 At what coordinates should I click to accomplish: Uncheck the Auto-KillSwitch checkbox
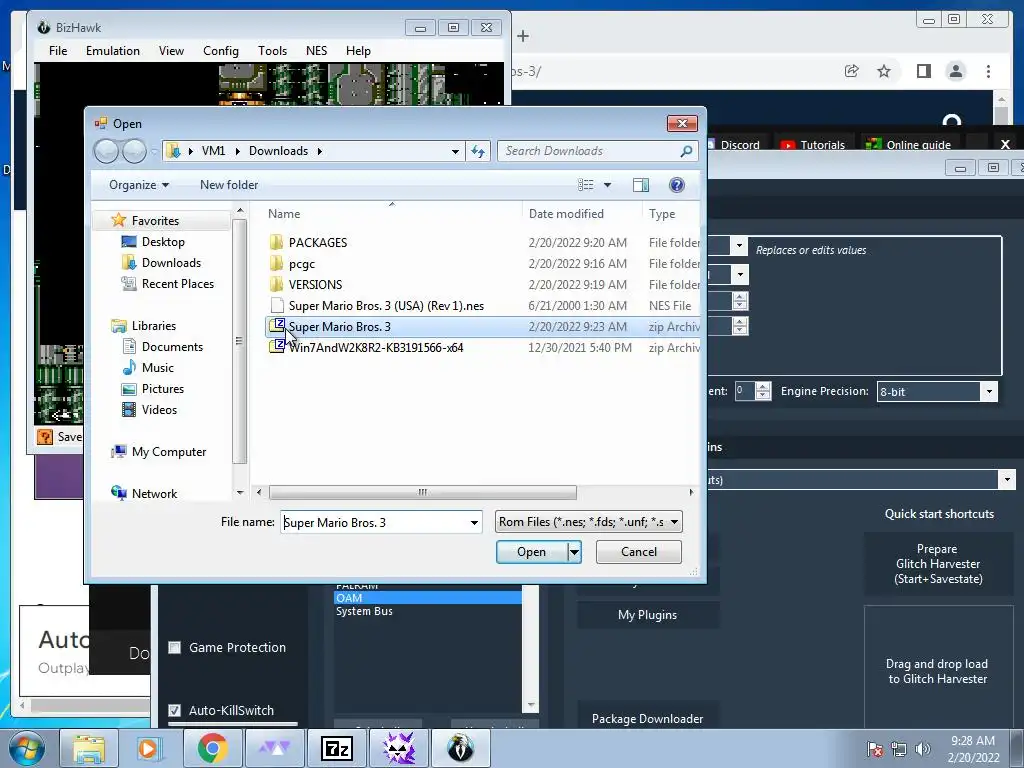click(x=174, y=711)
